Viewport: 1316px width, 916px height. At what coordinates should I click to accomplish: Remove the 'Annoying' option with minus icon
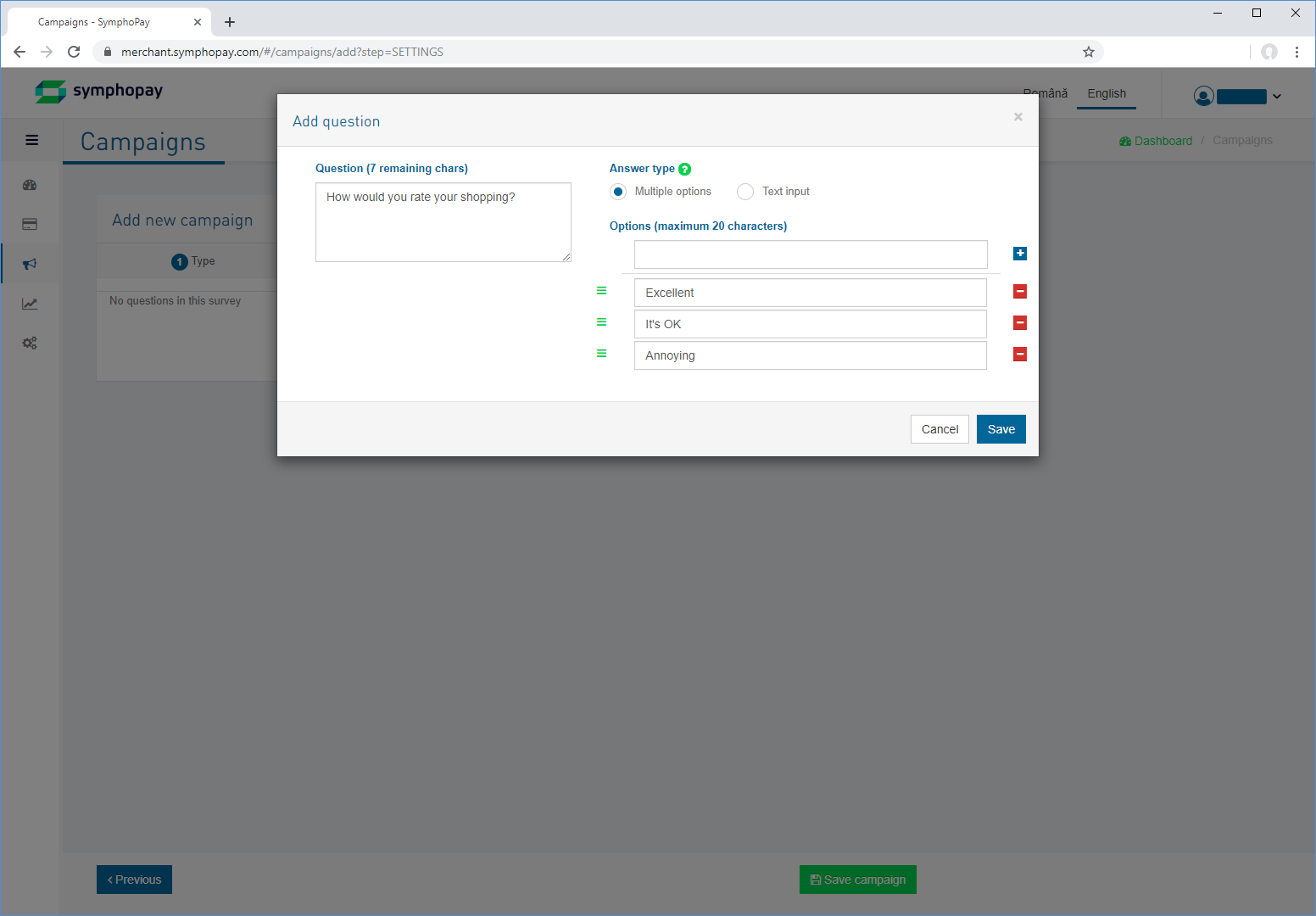(1020, 355)
